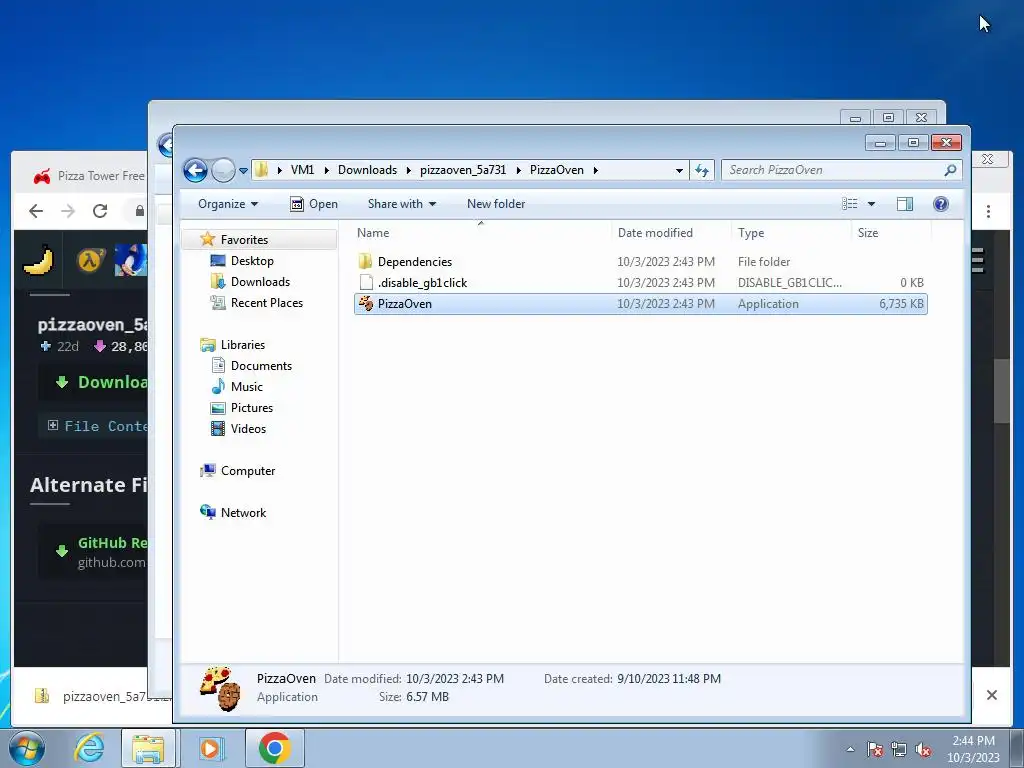The height and width of the screenshot is (768, 1024).
Task: Select Libraries in the navigation pane
Action: tap(242, 345)
